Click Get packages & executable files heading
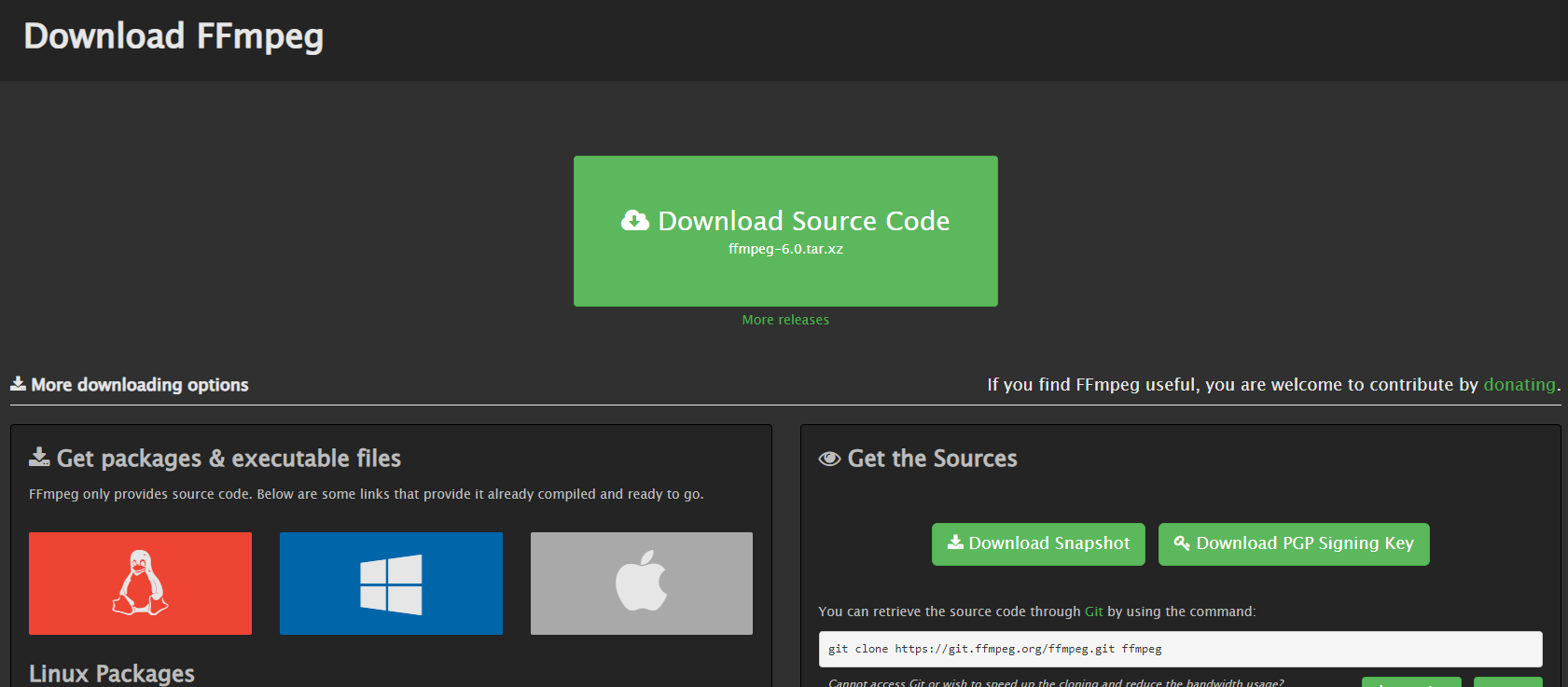 (229, 459)
